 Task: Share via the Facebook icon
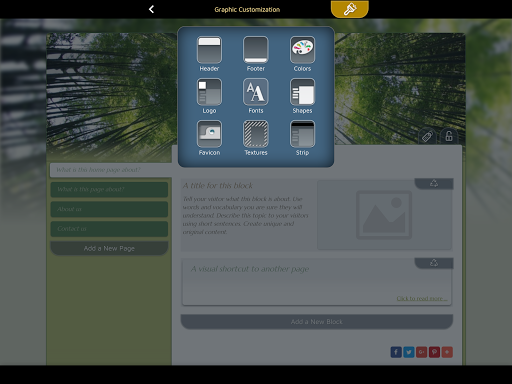point(396,352)
